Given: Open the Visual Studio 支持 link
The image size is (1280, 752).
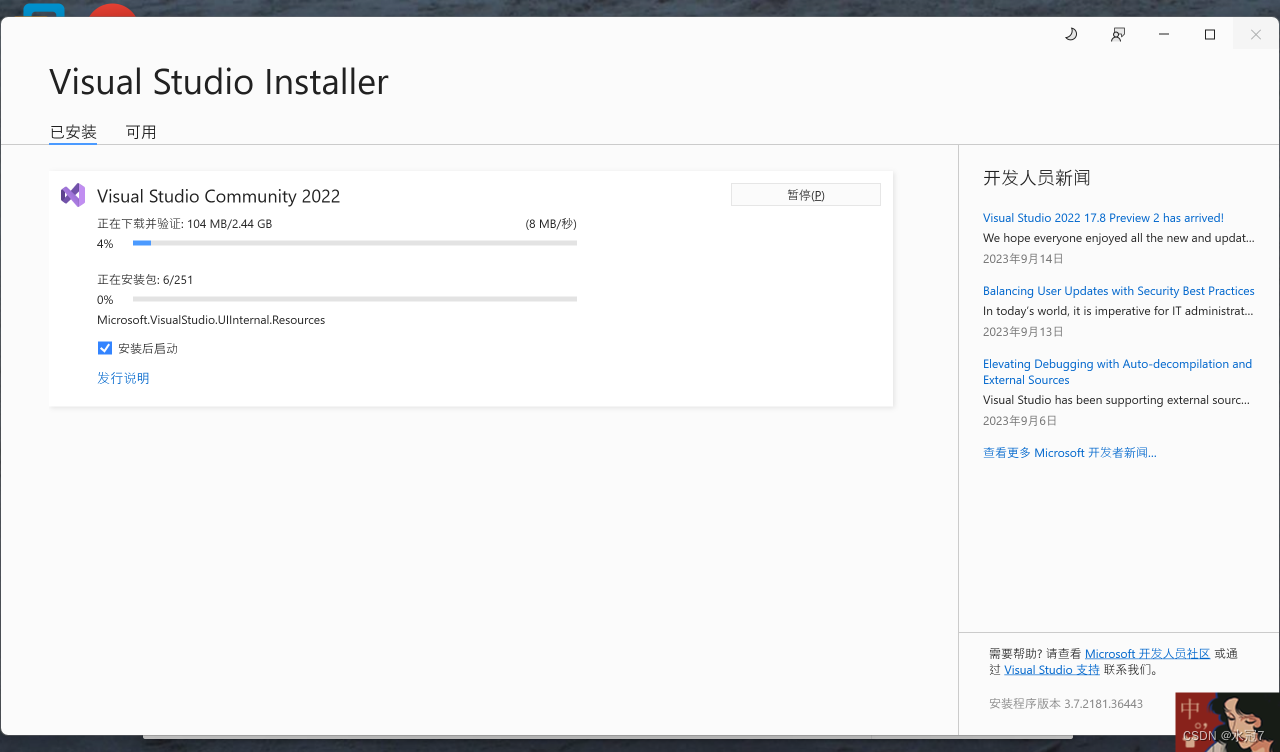Looking at the screenshot, I should [x=1051, y=669].
